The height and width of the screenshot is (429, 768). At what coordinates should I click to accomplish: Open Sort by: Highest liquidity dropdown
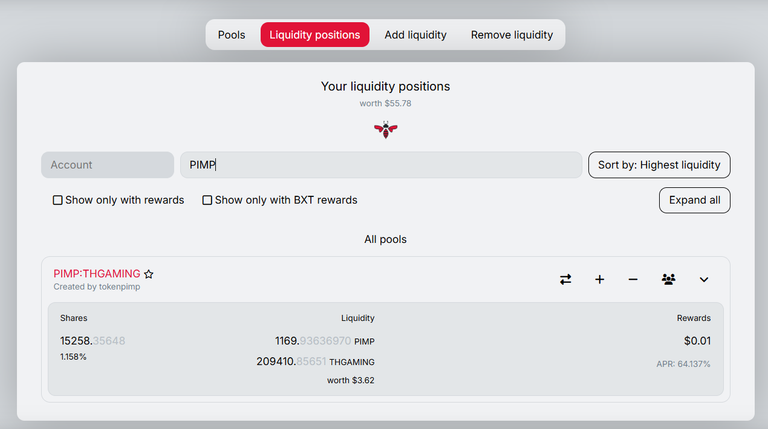659,165
